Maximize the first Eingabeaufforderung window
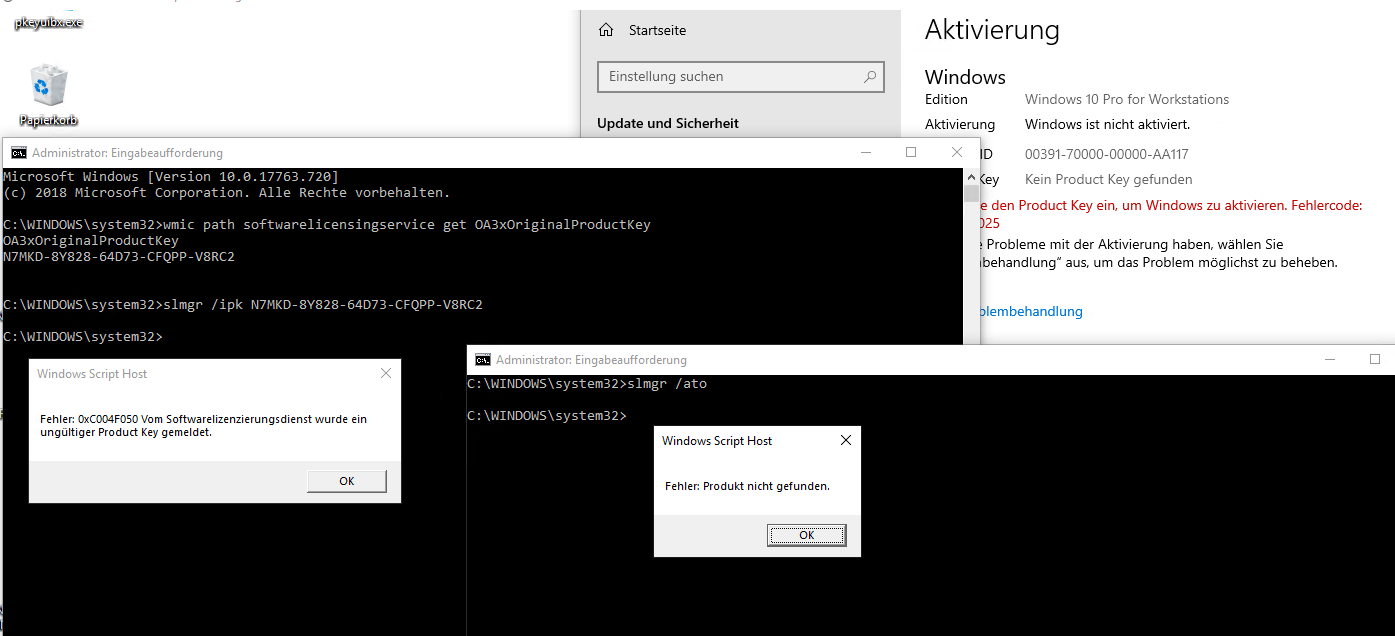1395x636 pixels. pos(911,152)
